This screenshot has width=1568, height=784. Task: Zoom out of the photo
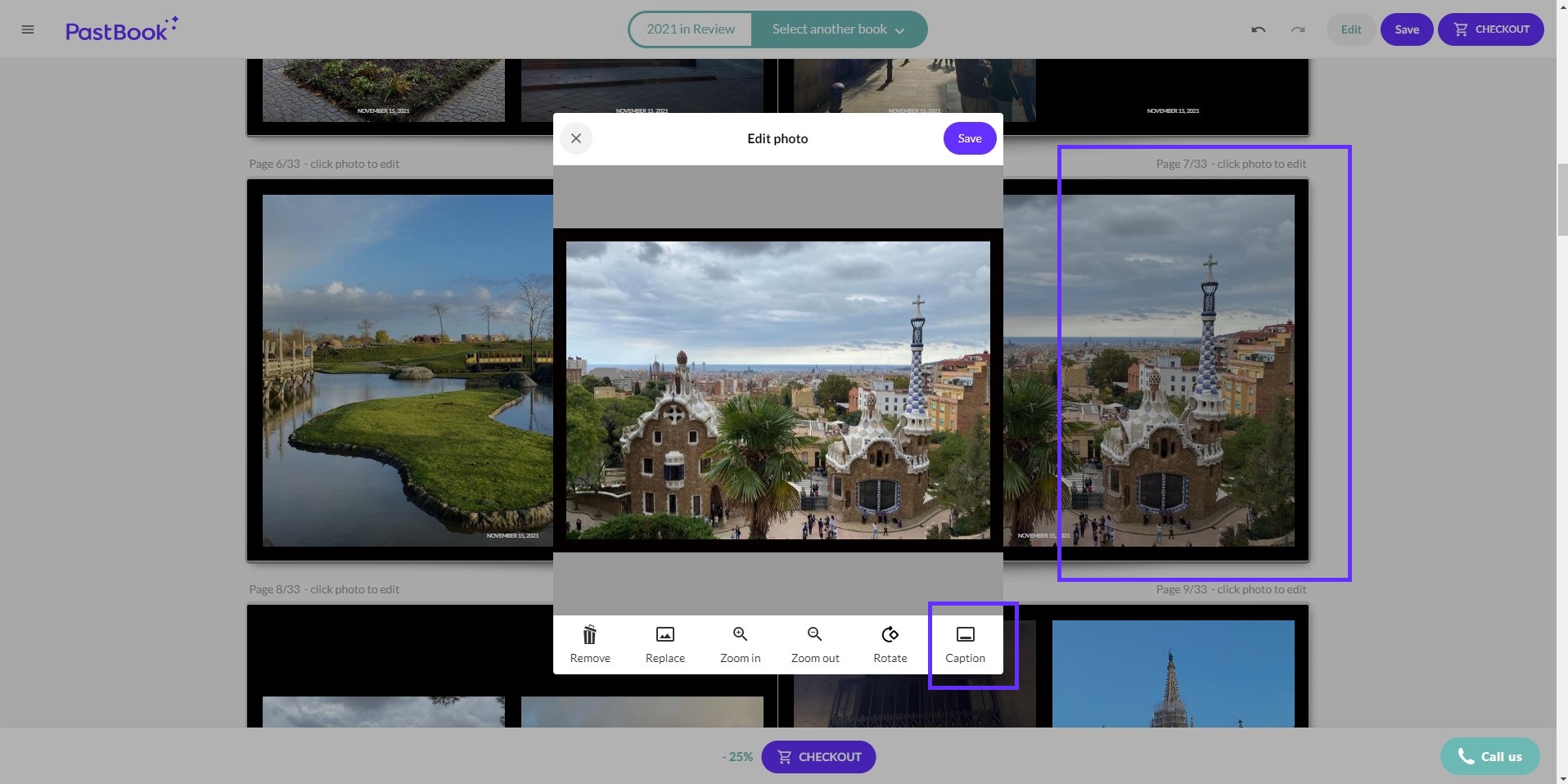point(815,644)
